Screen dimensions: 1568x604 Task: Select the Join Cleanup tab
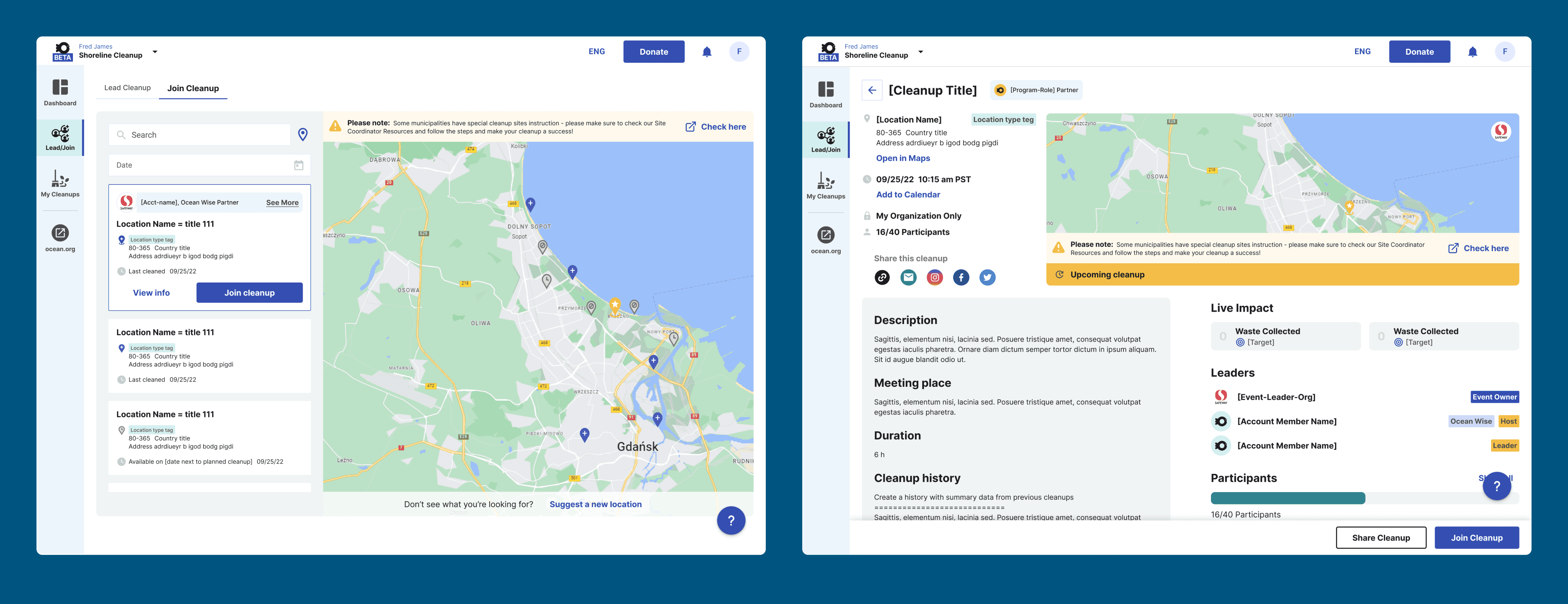pyautogui.click(x=193, y=88)
